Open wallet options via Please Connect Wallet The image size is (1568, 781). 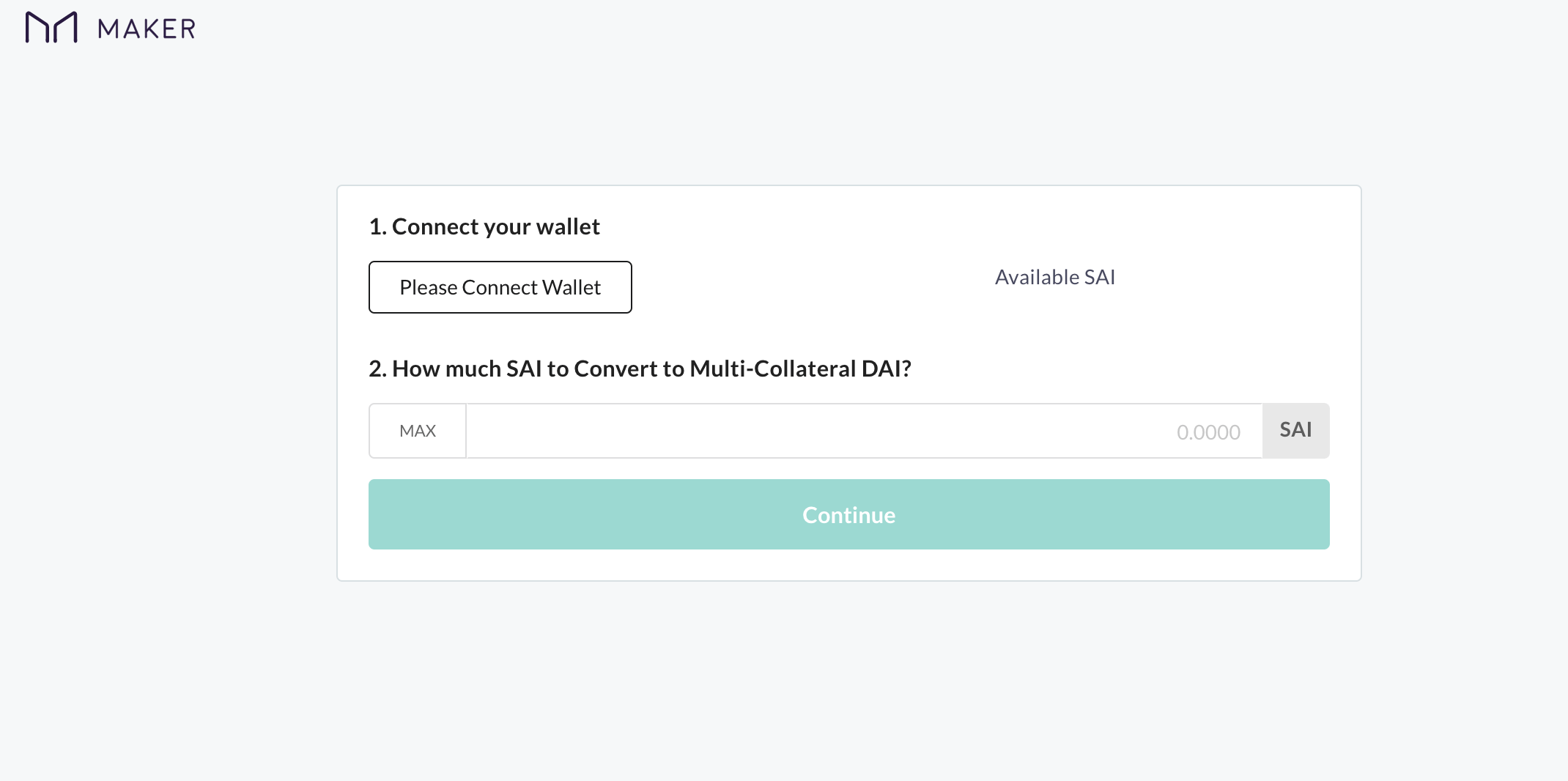[500, 287]
